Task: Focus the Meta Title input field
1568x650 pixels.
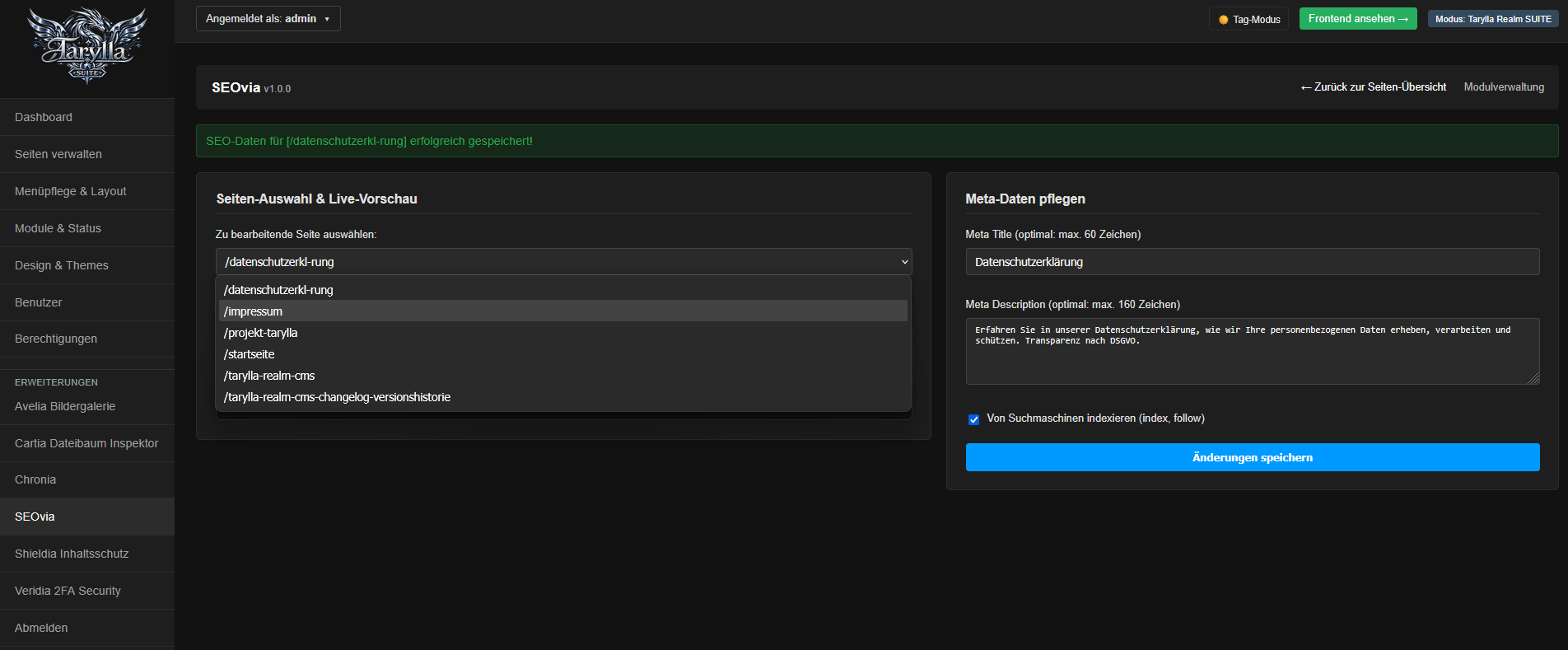Action: [1253, 262]
